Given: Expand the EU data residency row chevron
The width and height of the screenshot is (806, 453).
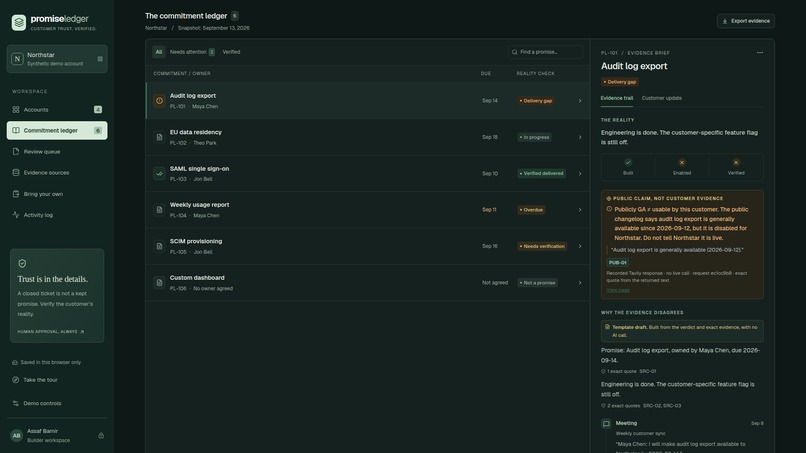Looking at the screenshot, I should point(580,137).
